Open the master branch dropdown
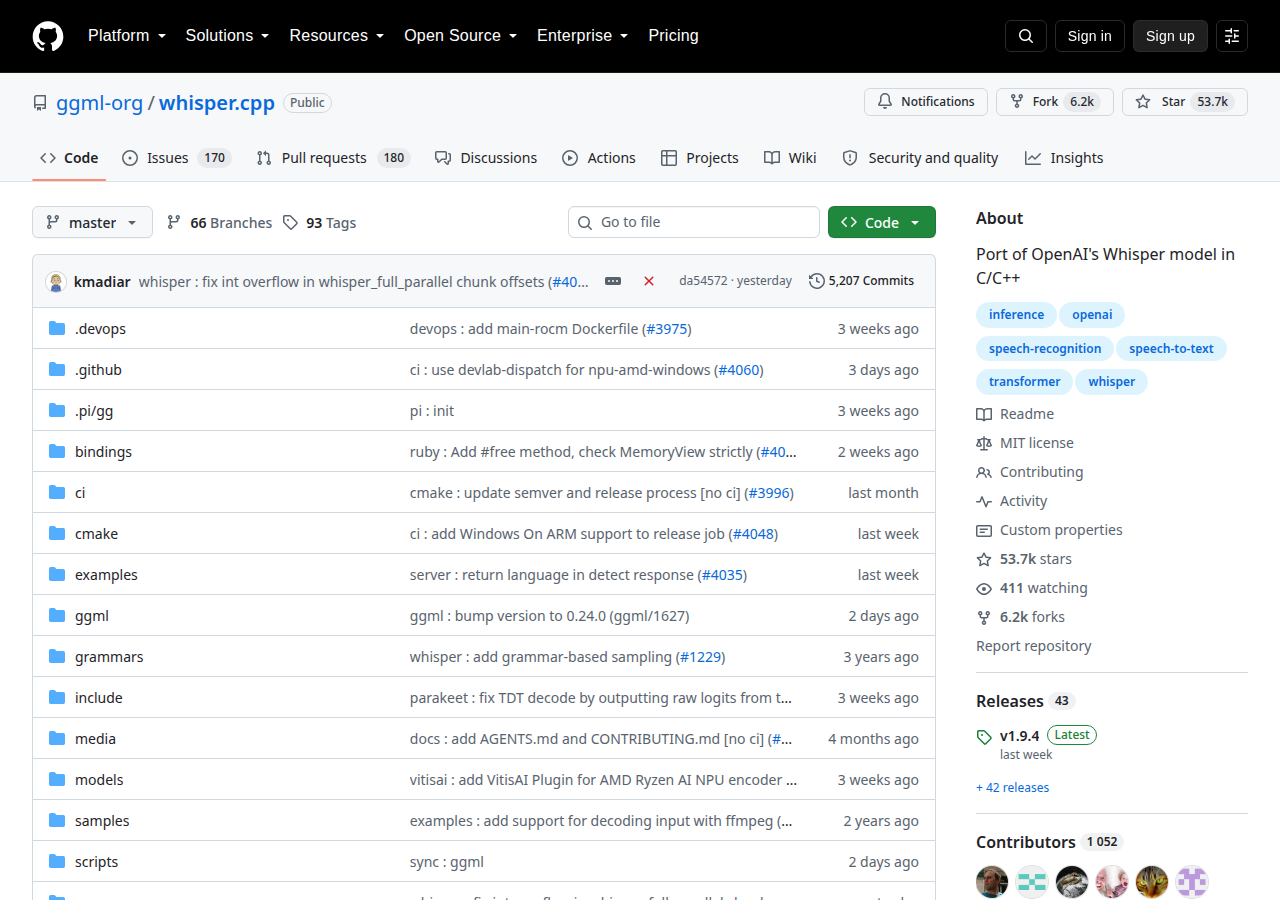 tap(92, 222)
